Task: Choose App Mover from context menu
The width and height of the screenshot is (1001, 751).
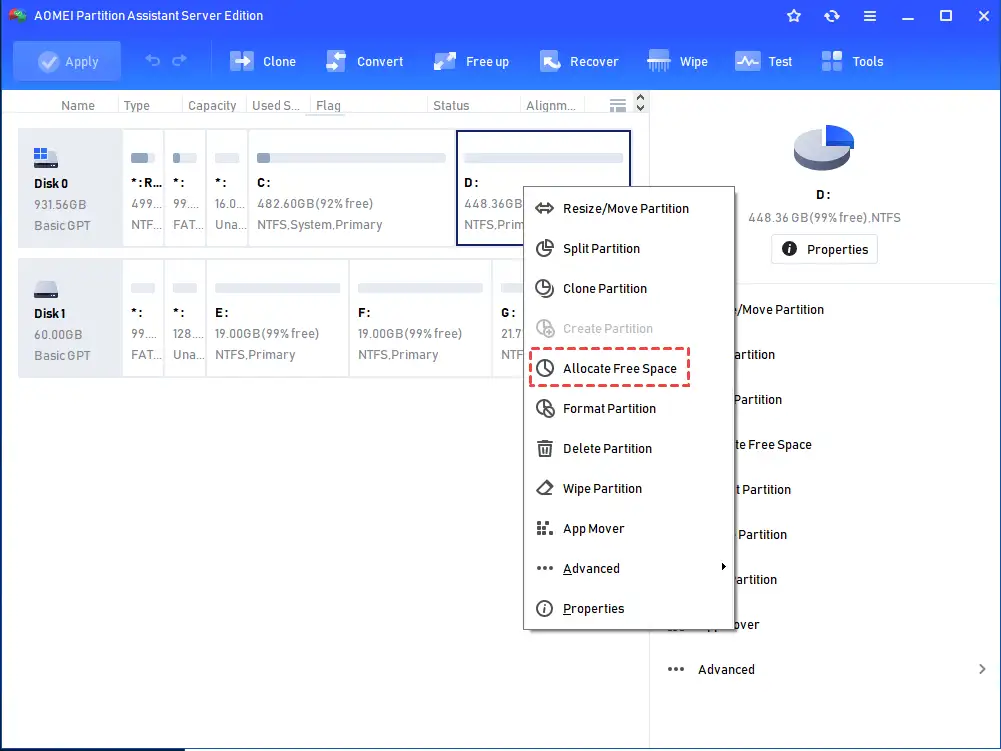Action: pos(629,529)
